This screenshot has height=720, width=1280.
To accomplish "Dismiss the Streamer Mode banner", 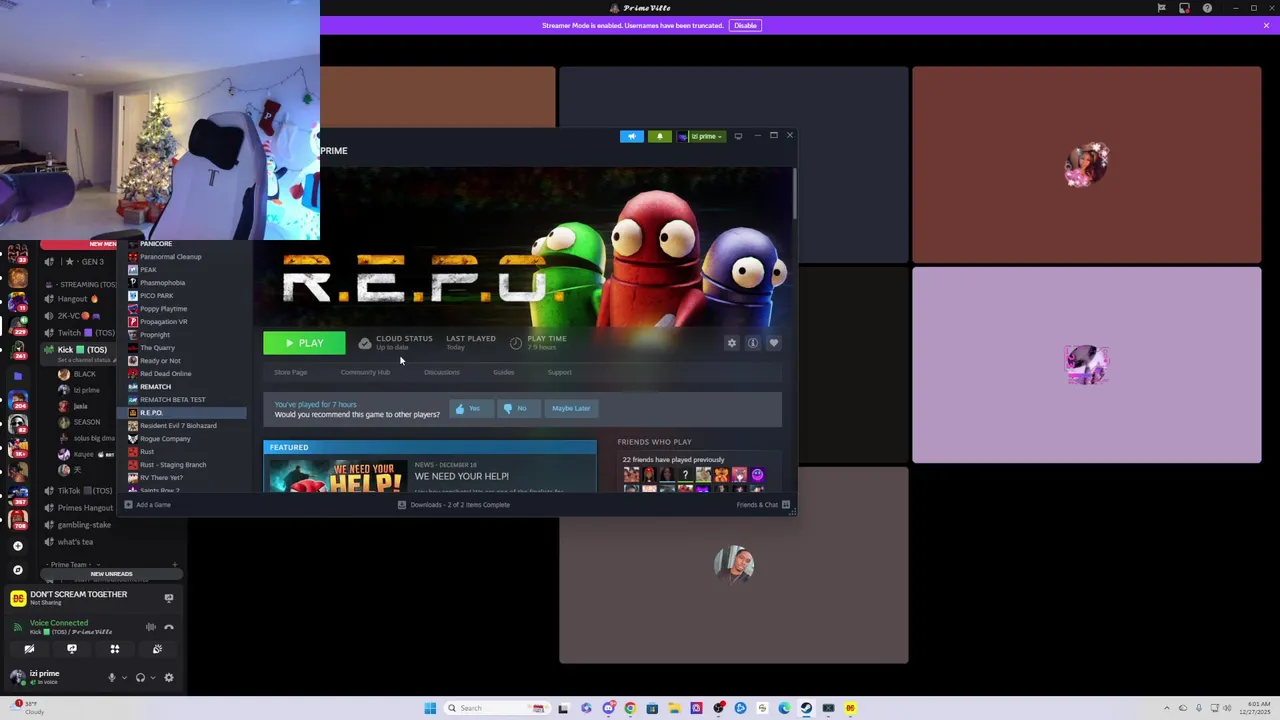I will pos(1266,25).
